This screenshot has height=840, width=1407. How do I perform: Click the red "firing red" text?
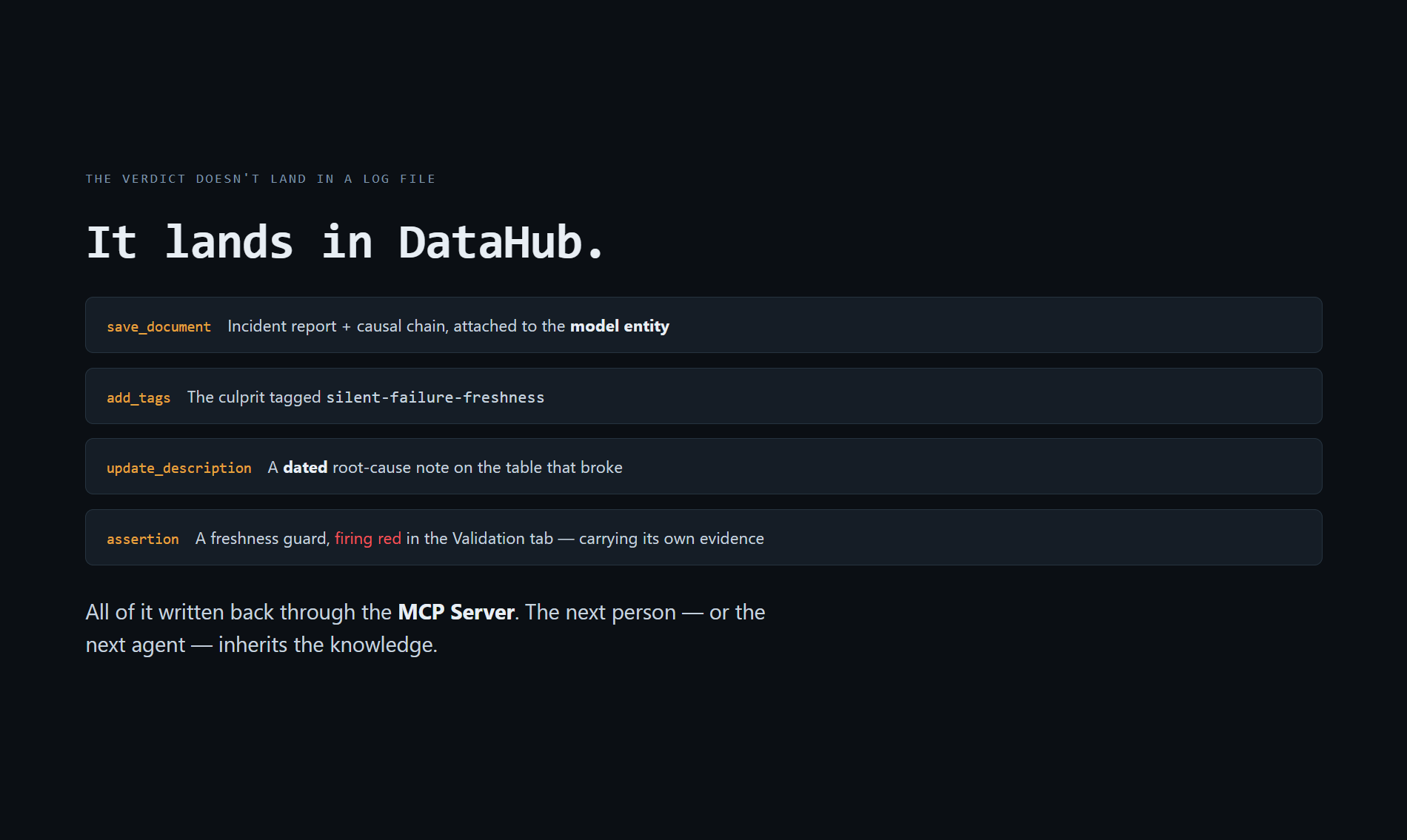pyautogui.click(x=368, y=538)
